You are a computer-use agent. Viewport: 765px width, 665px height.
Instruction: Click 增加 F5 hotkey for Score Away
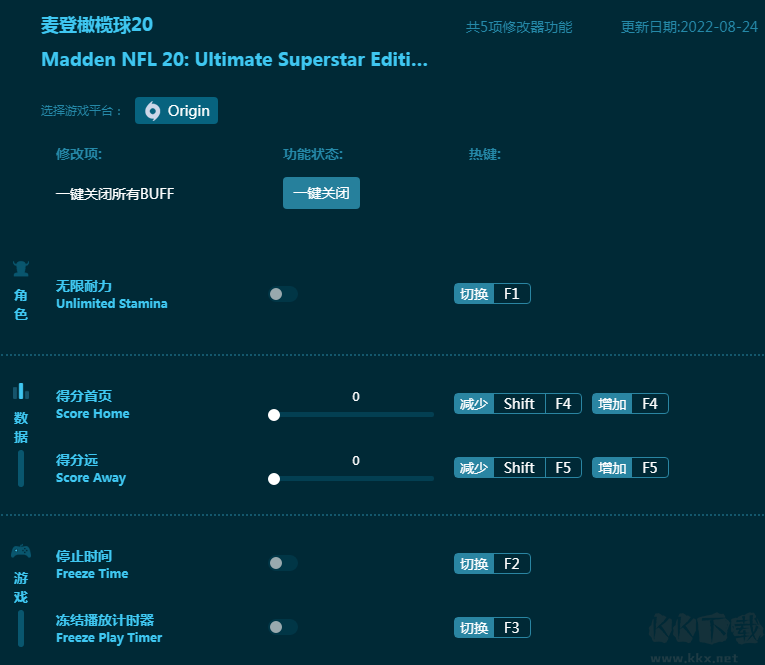click(630, 467)
